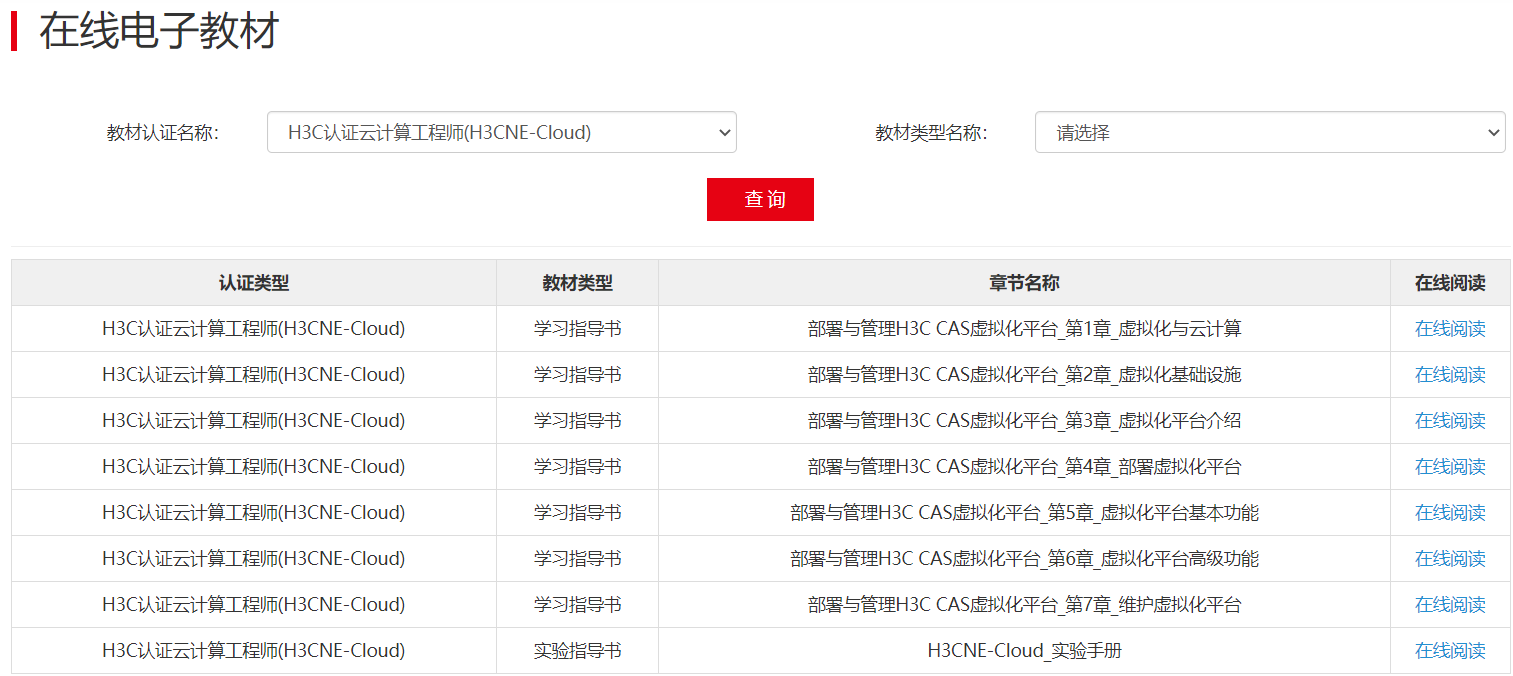Select chapter title 第2章_虚拟化基础设施
Viewport: 1513px width, 676px height.
1024,374
